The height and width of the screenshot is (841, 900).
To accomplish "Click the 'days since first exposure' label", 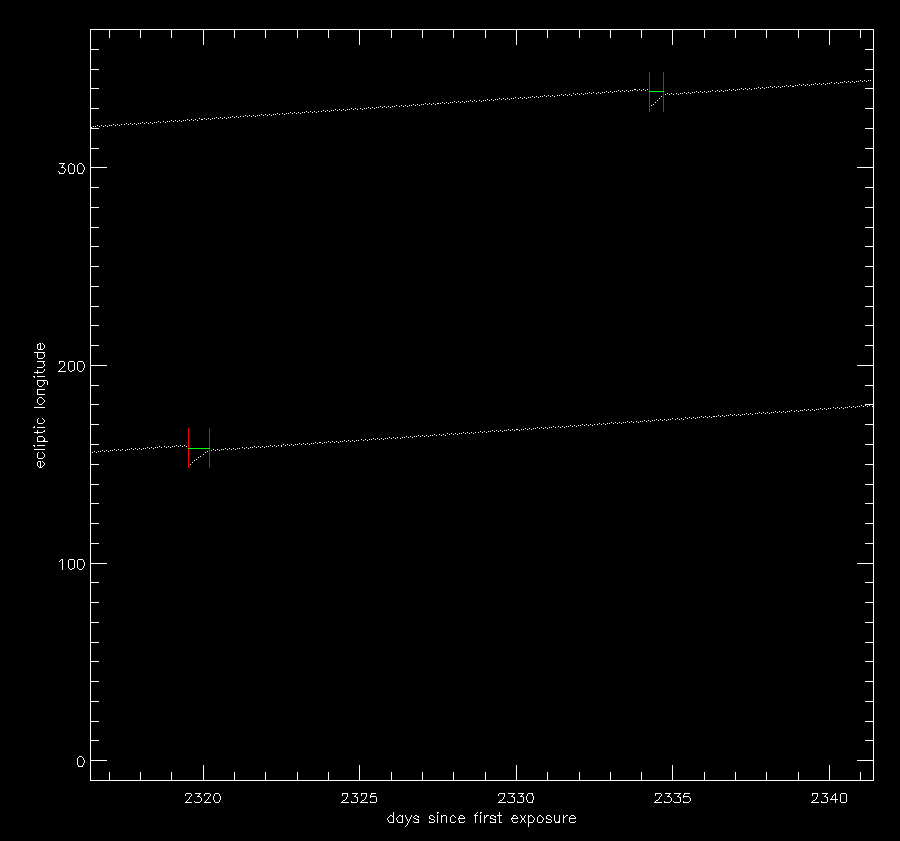I will click(x=481, y=819).
